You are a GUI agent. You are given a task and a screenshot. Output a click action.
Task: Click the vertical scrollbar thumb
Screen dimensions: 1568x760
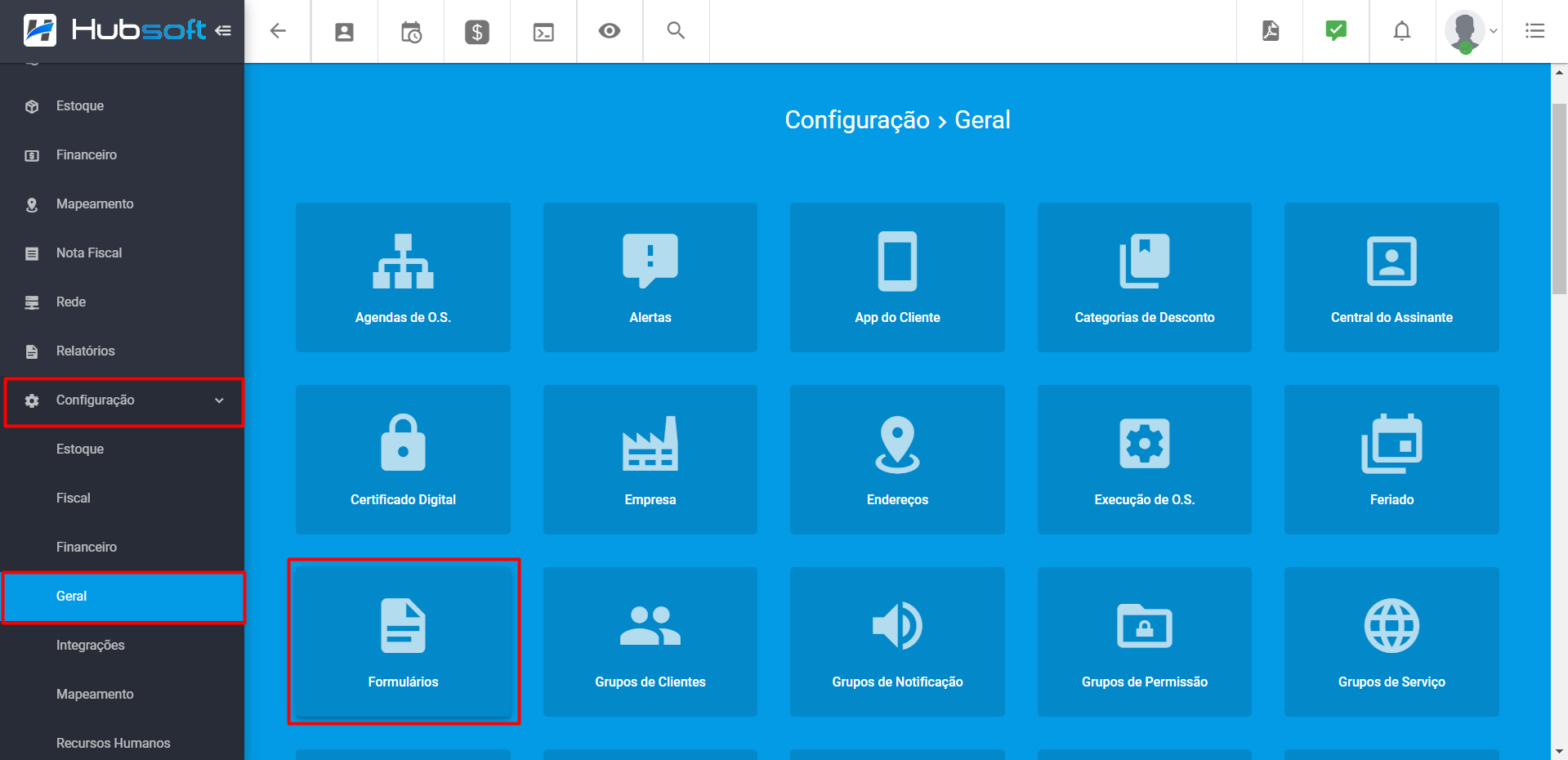[1559, 199]
